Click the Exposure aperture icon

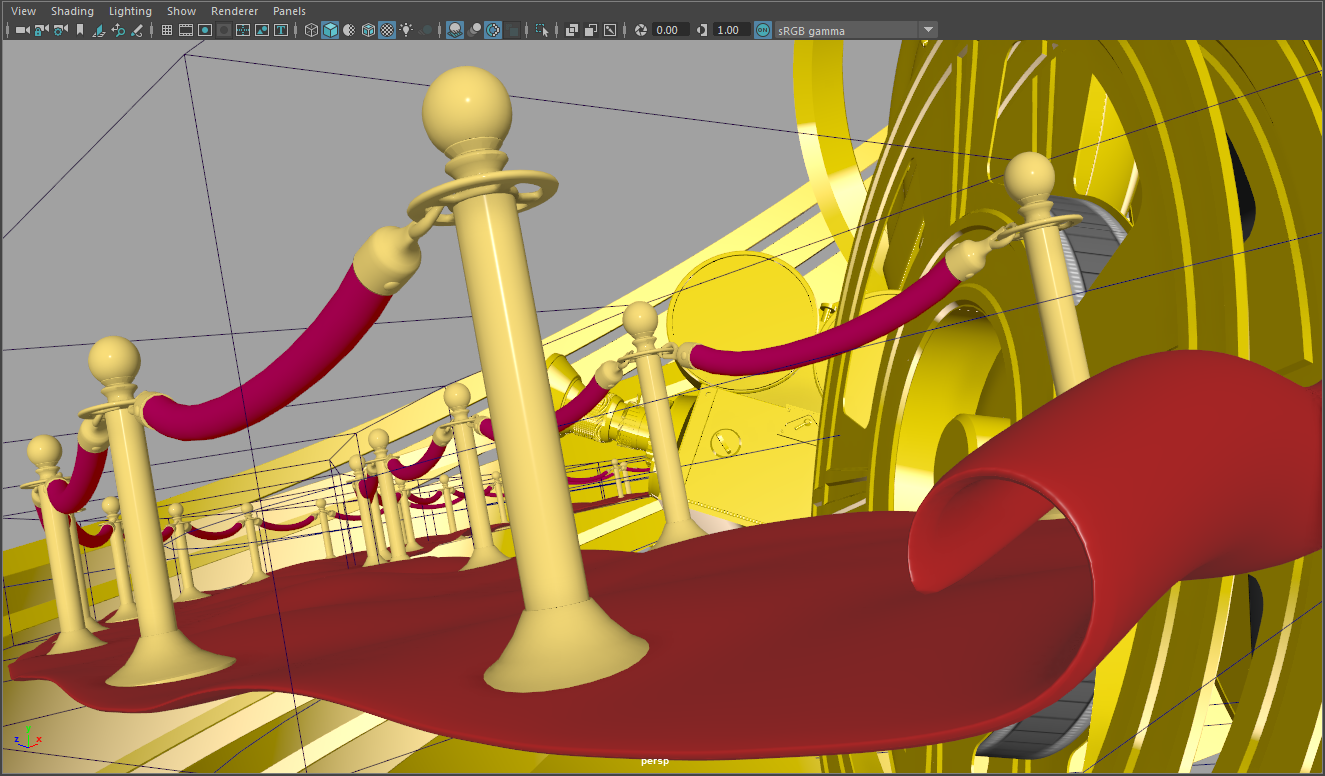point(641,30)
